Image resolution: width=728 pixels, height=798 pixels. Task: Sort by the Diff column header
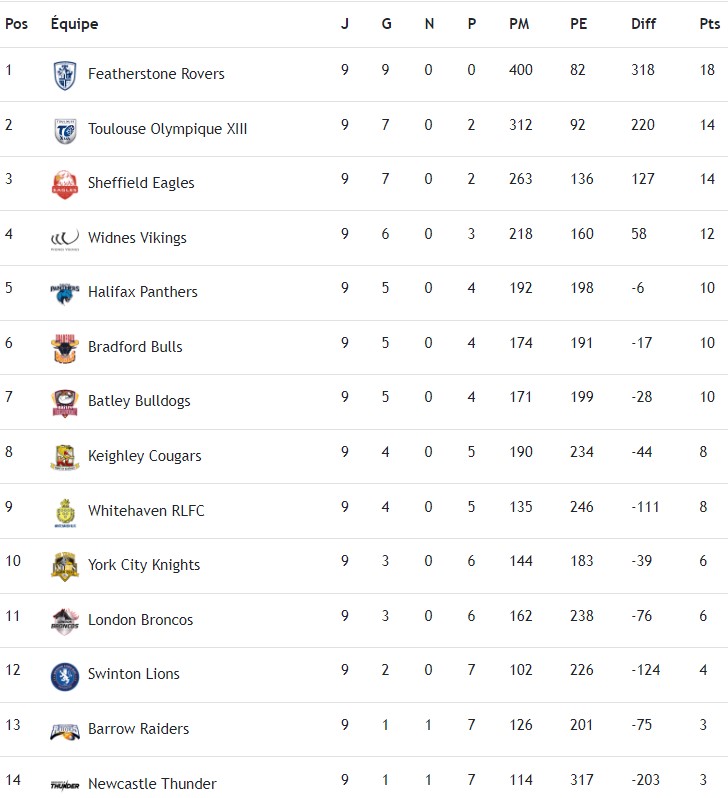coord(643,24)
